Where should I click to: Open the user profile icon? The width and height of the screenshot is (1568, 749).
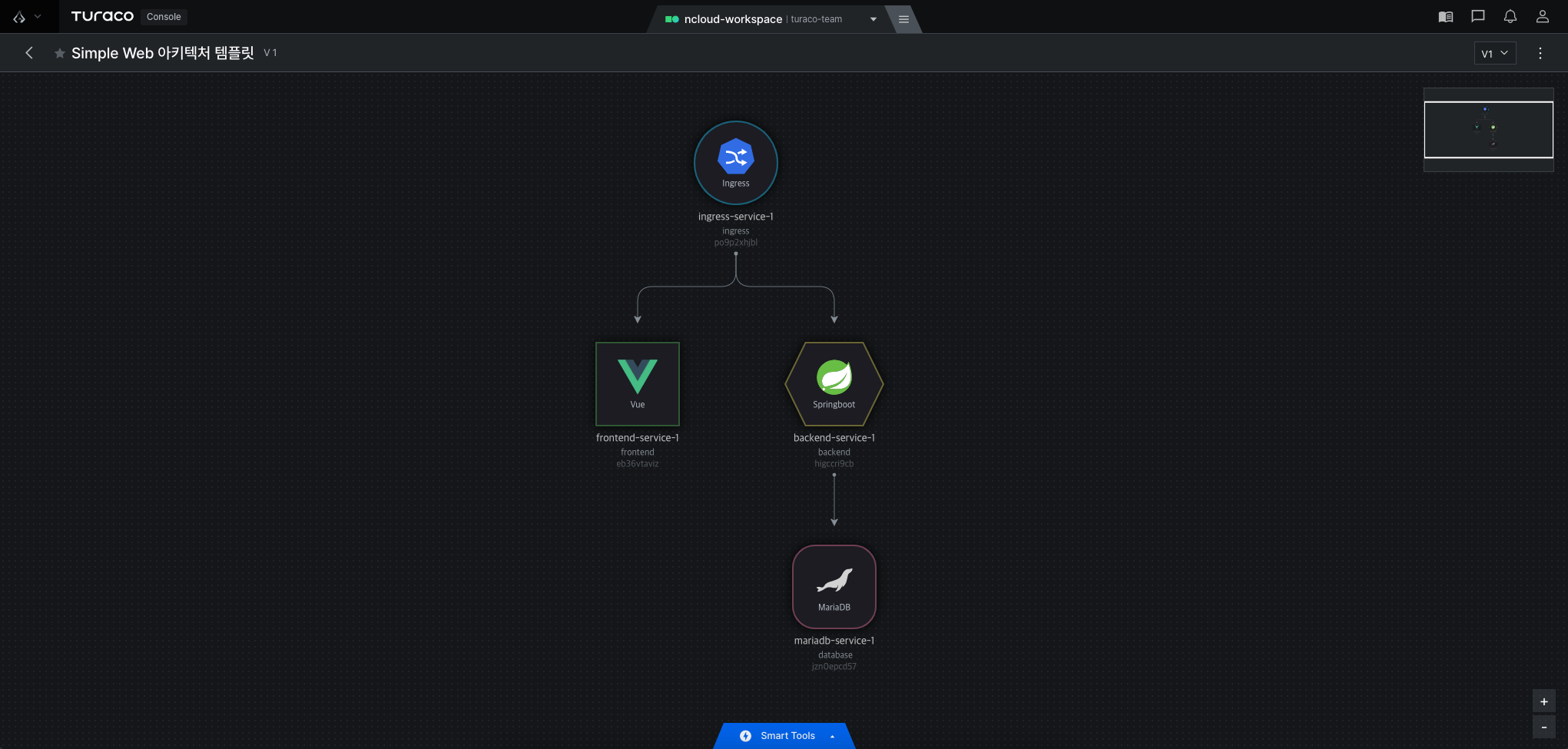click(x=1543, y=17)
